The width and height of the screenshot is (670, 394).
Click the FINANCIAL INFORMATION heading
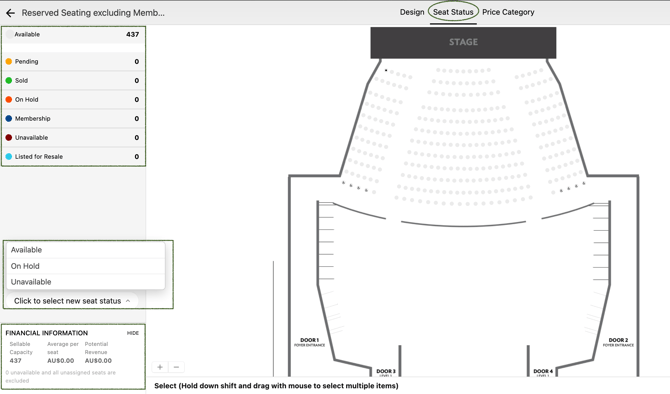tap(47, 333)
